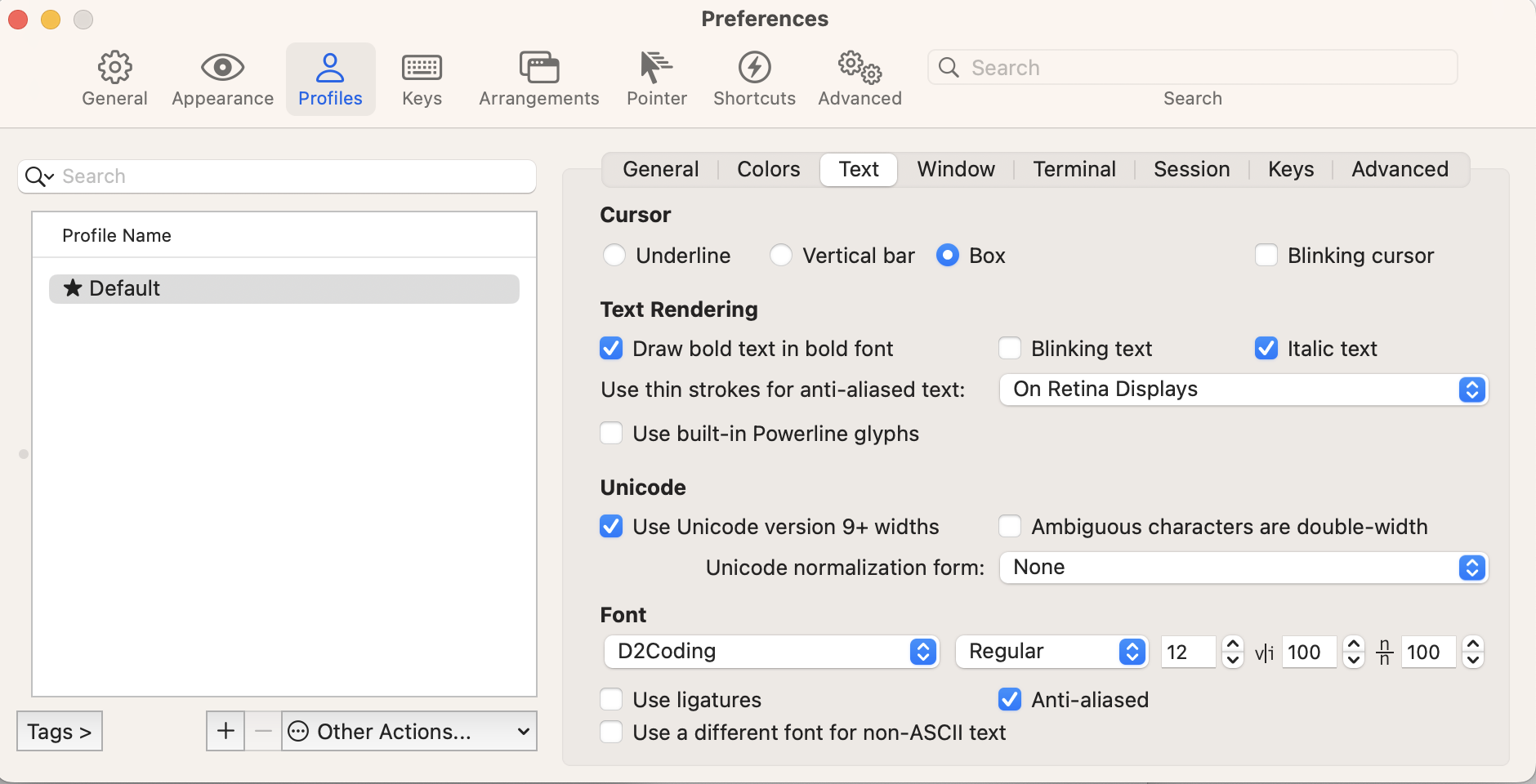The height and width of the screenshot is (784, 1536).
Task: Switch to the Window tab
Action: (956, 169)
